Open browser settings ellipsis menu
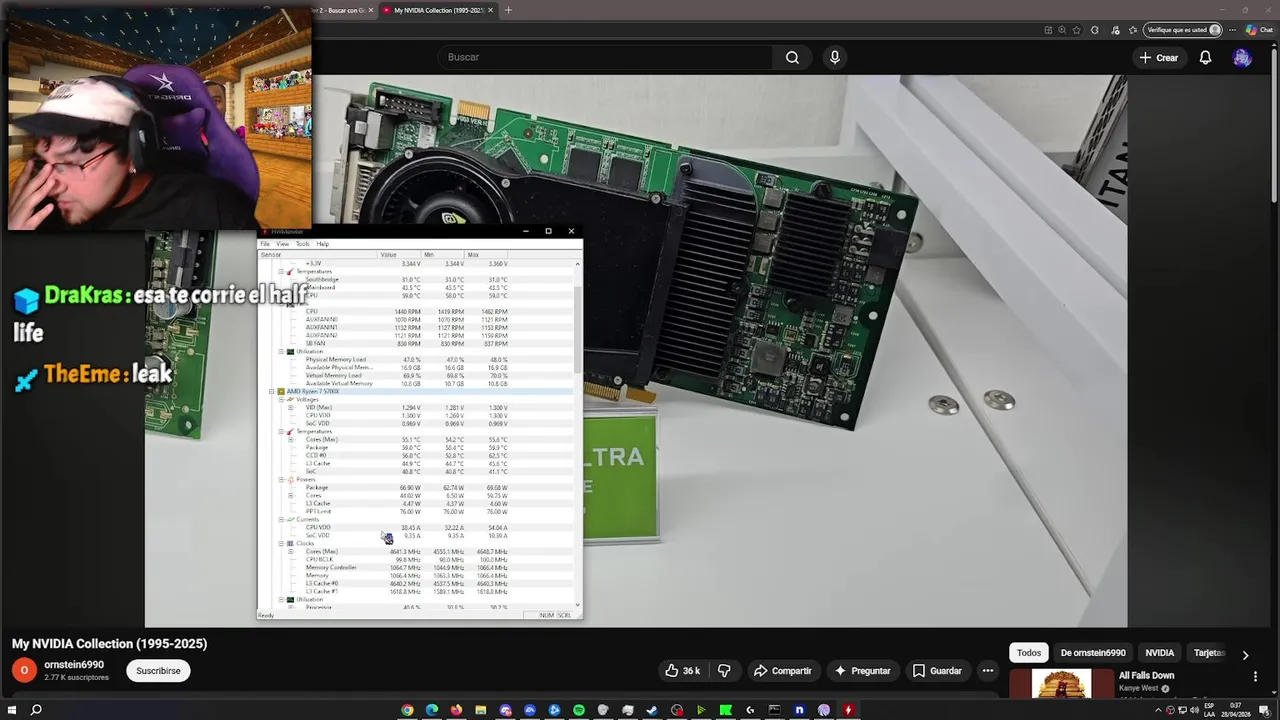 [x=1234, y=30]
